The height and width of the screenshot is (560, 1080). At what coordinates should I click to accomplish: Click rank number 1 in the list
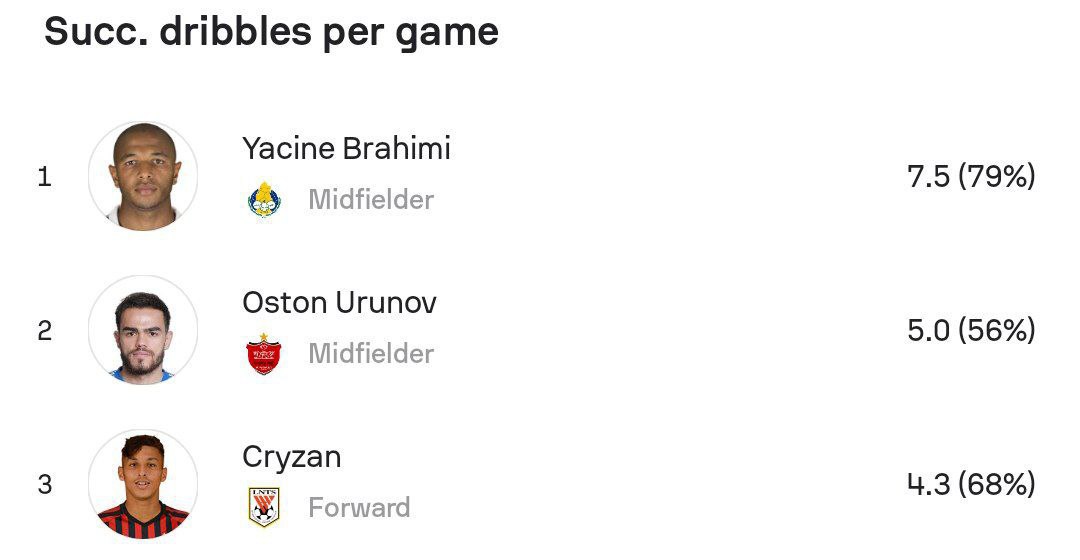pos(44,178)
